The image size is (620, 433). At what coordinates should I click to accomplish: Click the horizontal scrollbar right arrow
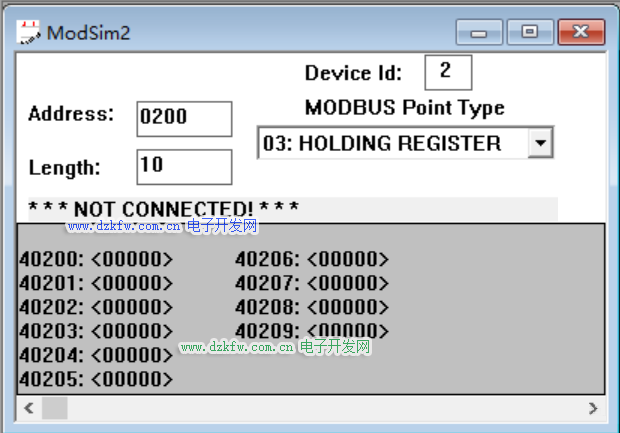coord(592,408)
